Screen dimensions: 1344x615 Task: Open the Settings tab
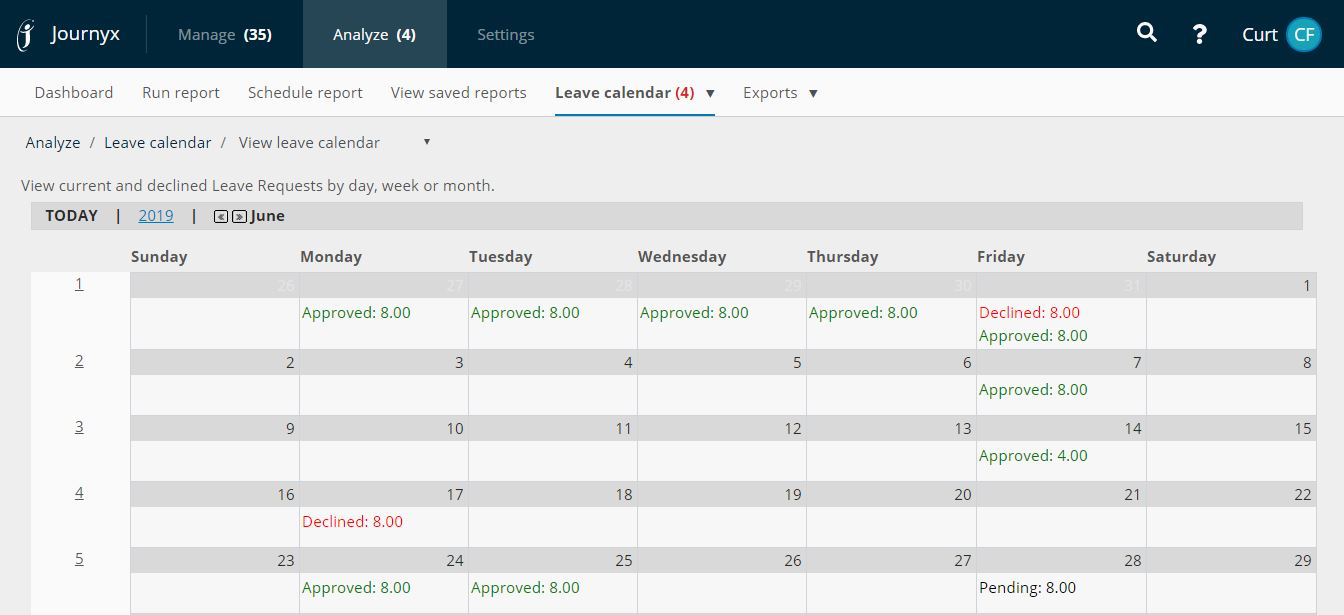click(x=505, y=34)
